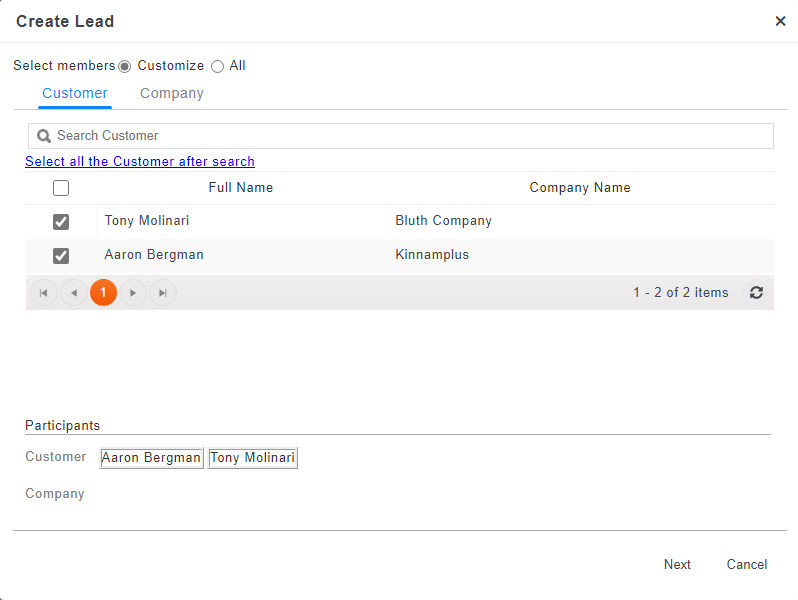Image resolution: width=798 pixels, height=600 pixels.
Task: Jump to last page of results
Action: (x=163, y=293)
